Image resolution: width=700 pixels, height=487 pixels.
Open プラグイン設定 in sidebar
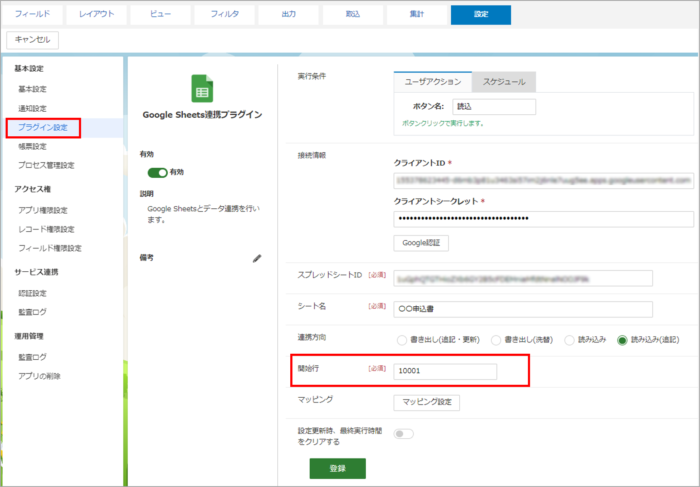43,128
